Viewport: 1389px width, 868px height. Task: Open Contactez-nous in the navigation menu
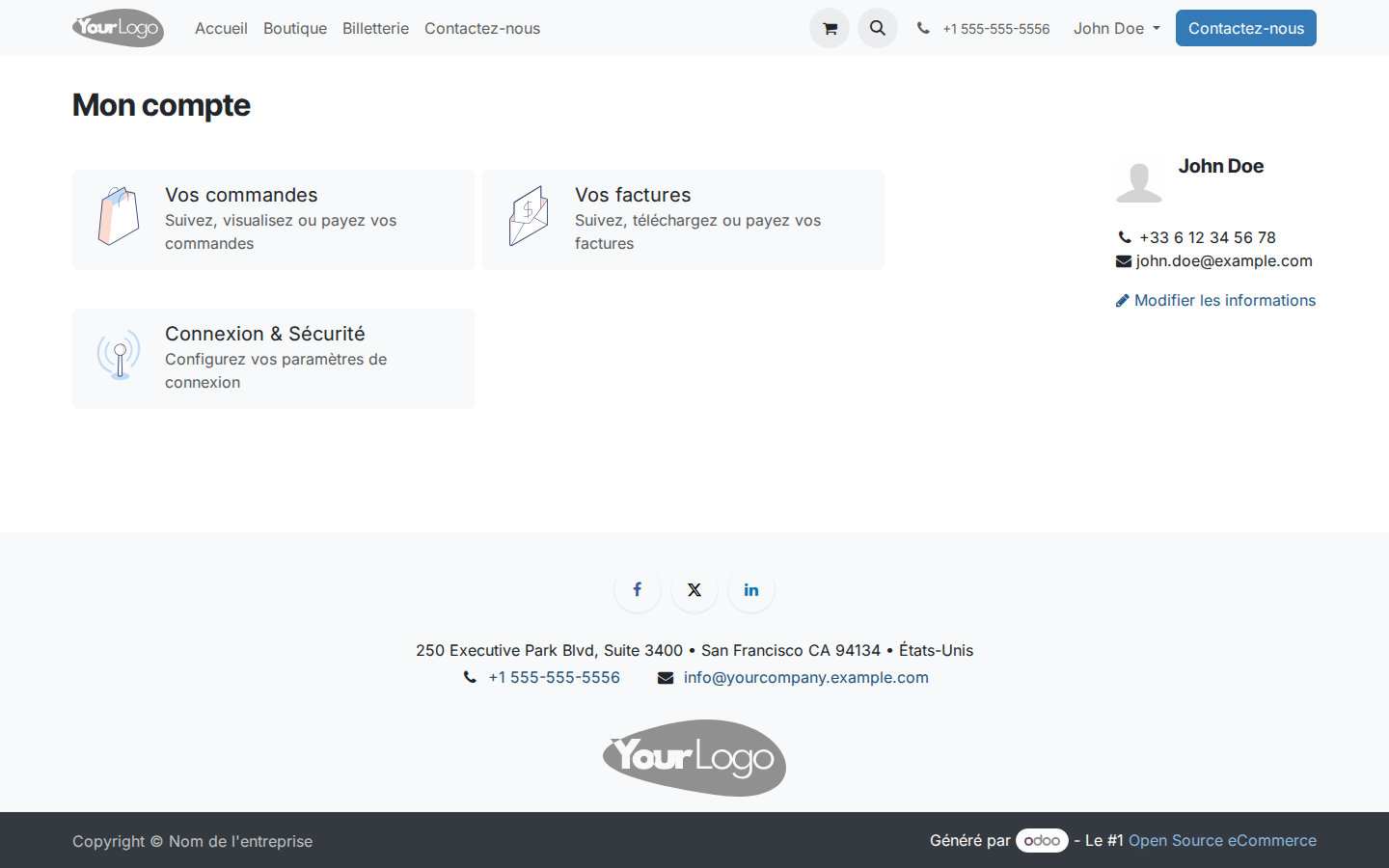[x=482, y=28]
